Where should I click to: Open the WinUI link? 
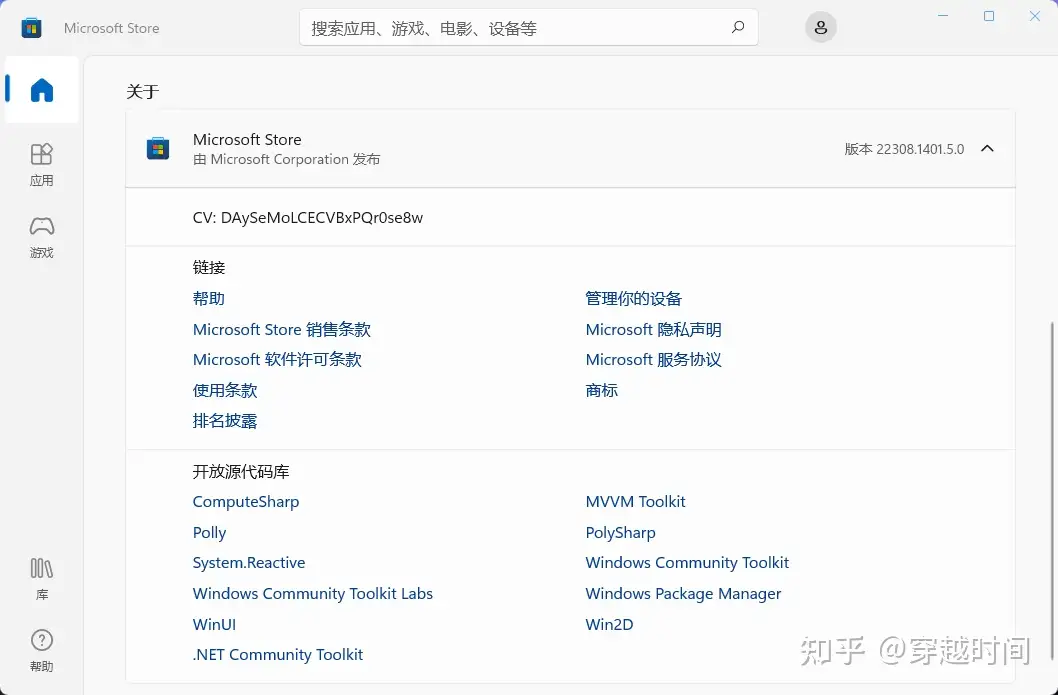[214, 624]
